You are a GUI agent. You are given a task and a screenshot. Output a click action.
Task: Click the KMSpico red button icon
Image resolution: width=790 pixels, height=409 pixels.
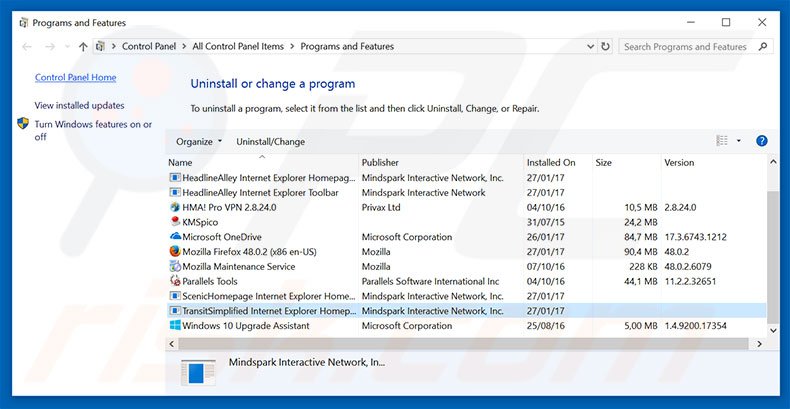(x=175, y=222)
